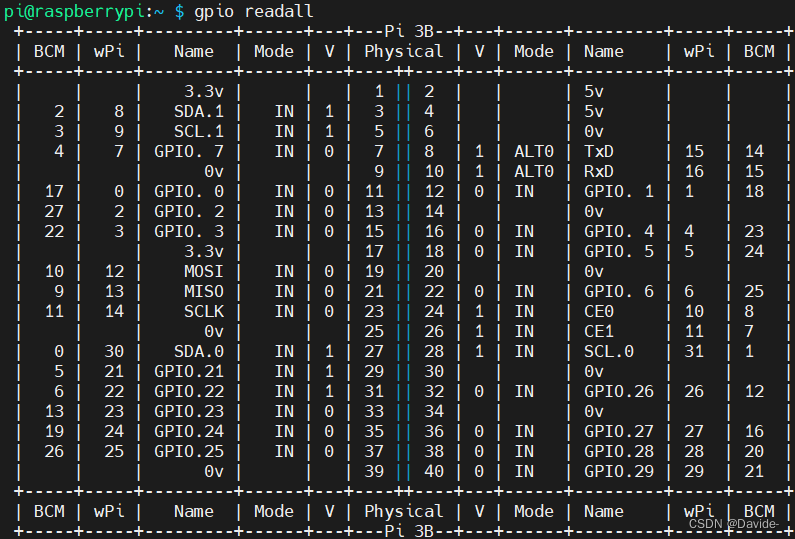This screenshot has height=539, width=795.
Task: Select the ALT0 mode for TxD row
Action: (534, 151)
